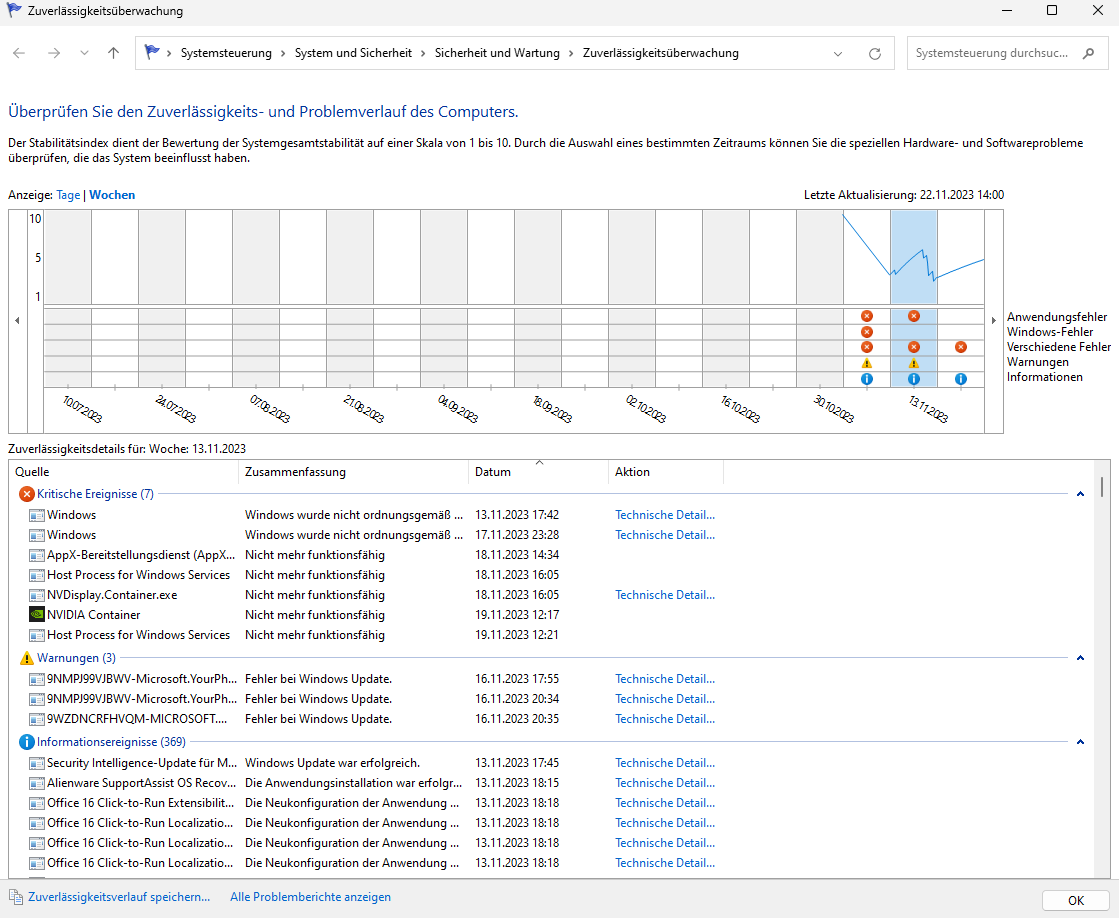
Task: Open technical details for warning at 16.11.2023 17:55
Action: (665, 679)
